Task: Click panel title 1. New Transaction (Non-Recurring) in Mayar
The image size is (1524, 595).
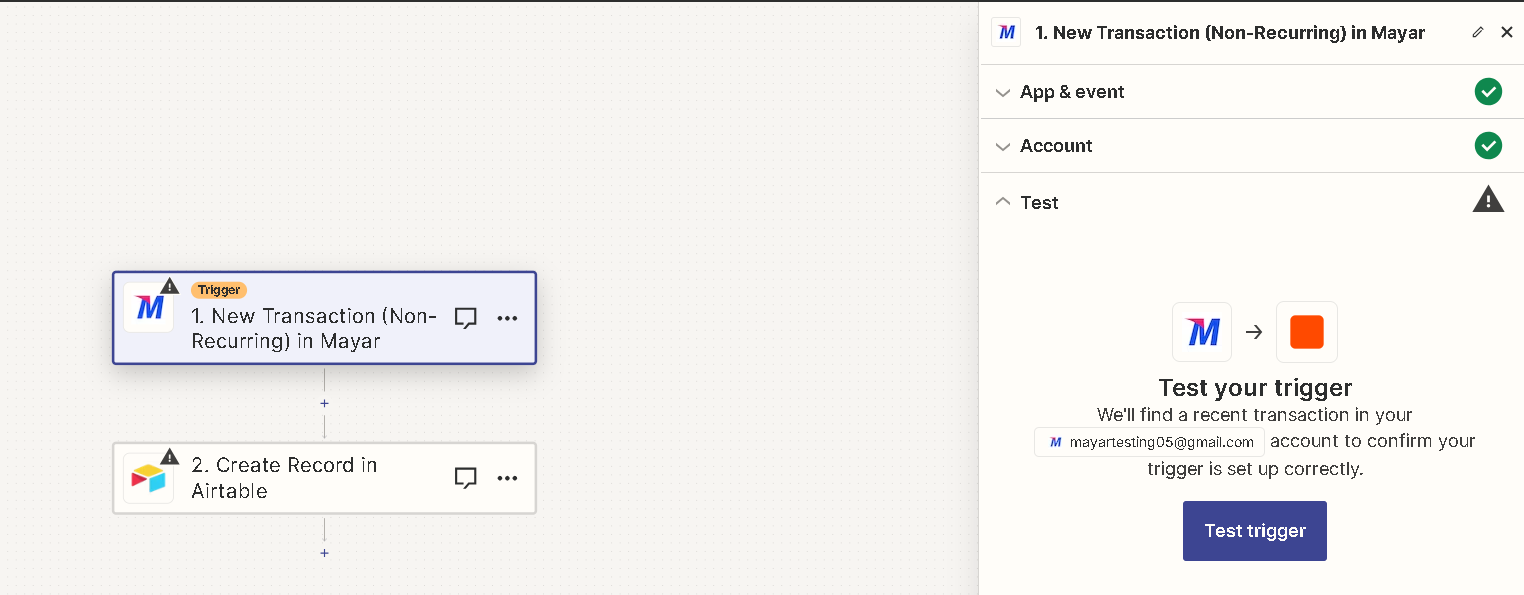Action: coord(1230,33)
